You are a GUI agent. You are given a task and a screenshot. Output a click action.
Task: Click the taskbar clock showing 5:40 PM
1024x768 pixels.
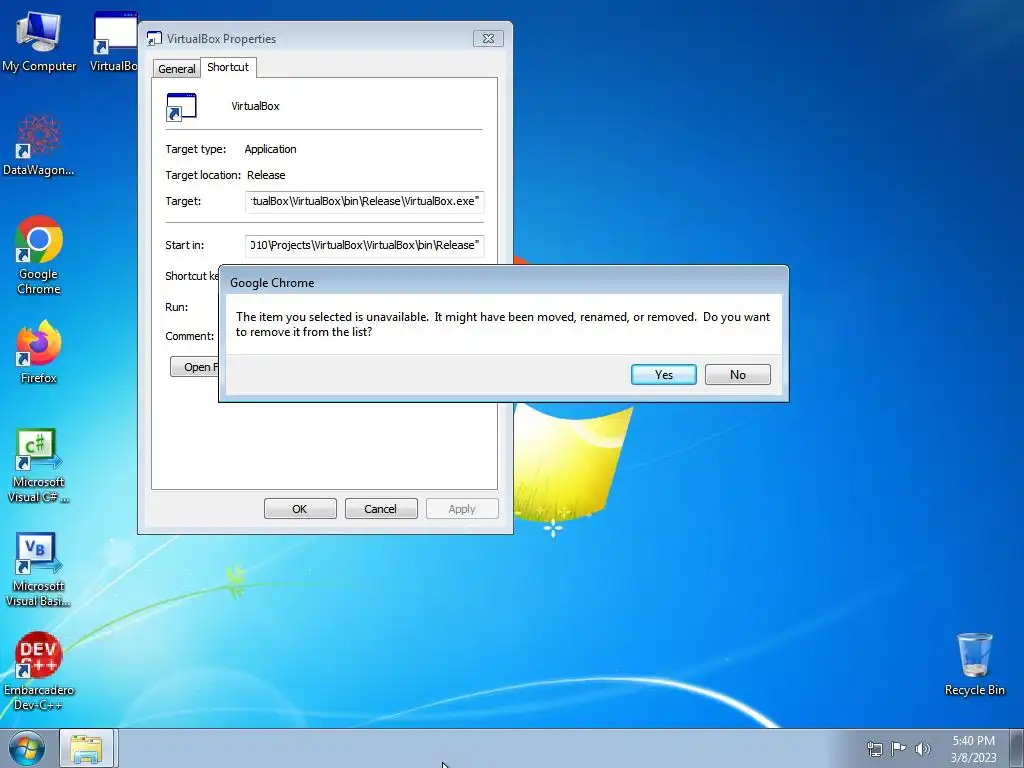coord(973,748)
